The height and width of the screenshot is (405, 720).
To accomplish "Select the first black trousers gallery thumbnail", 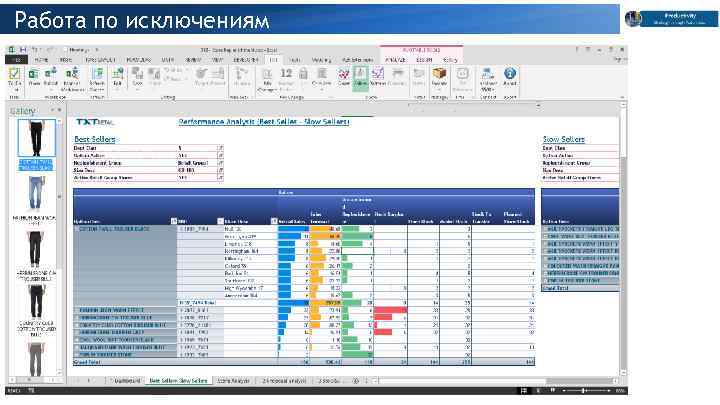I will 36,138.
